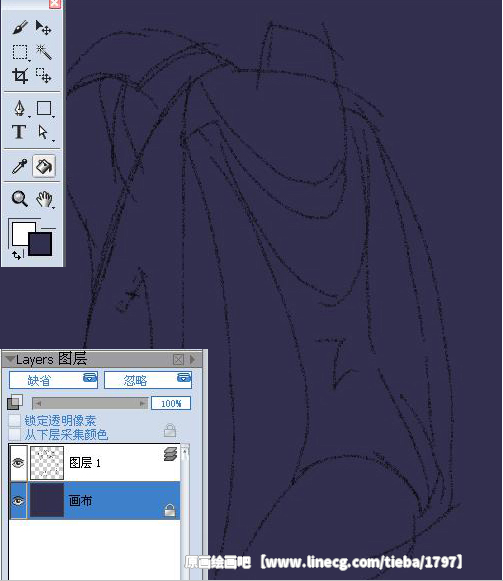Image resolution: width=503 pixels, height=581 pixels.
Task: Select the 画布 layer name
Action: (80, 501)
